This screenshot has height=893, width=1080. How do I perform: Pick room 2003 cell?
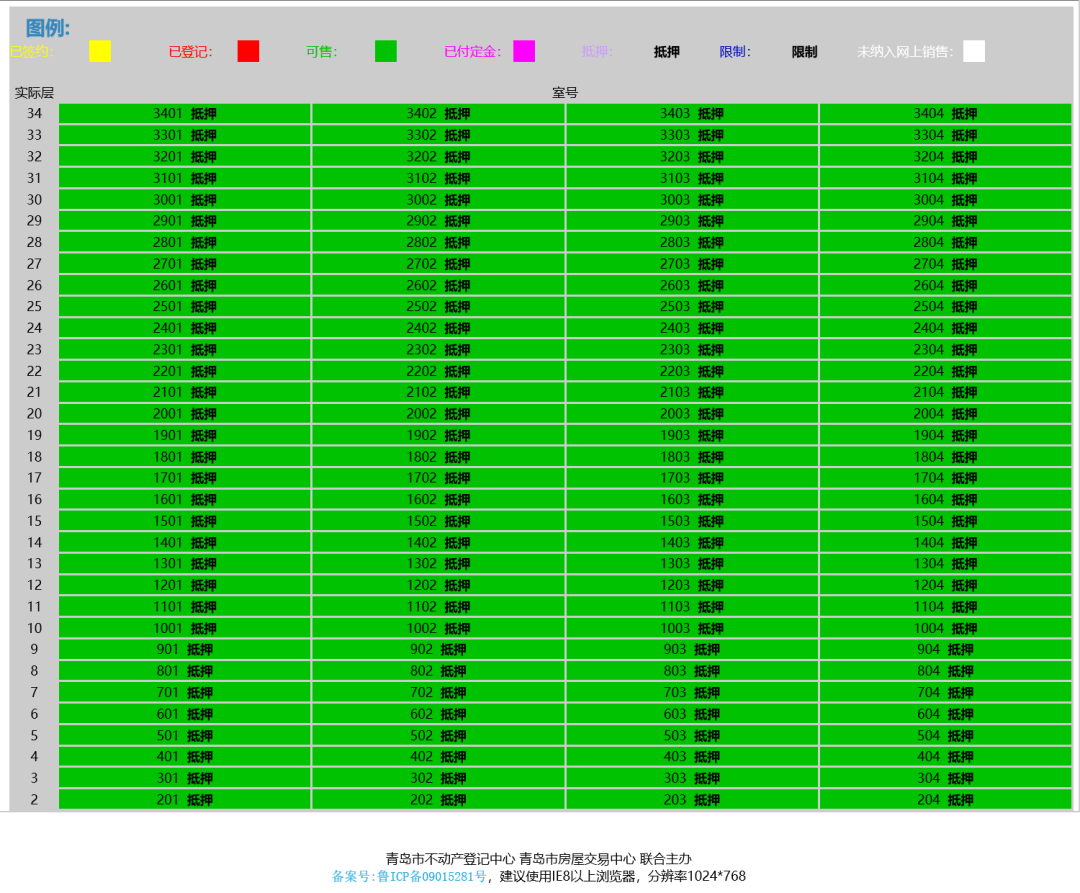pyautogui.click(x=692, y=414)
